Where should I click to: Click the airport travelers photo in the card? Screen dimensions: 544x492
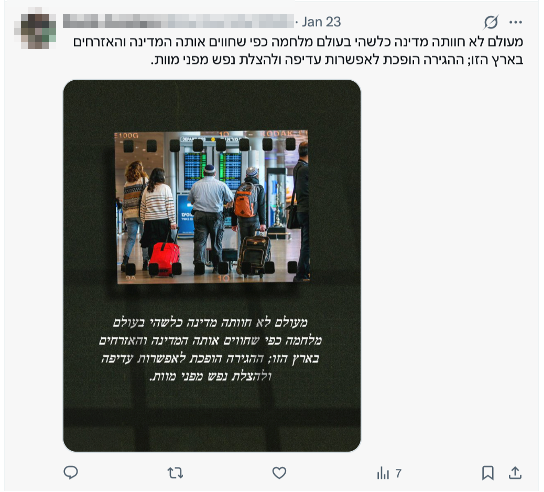click(x=212, y=207)
